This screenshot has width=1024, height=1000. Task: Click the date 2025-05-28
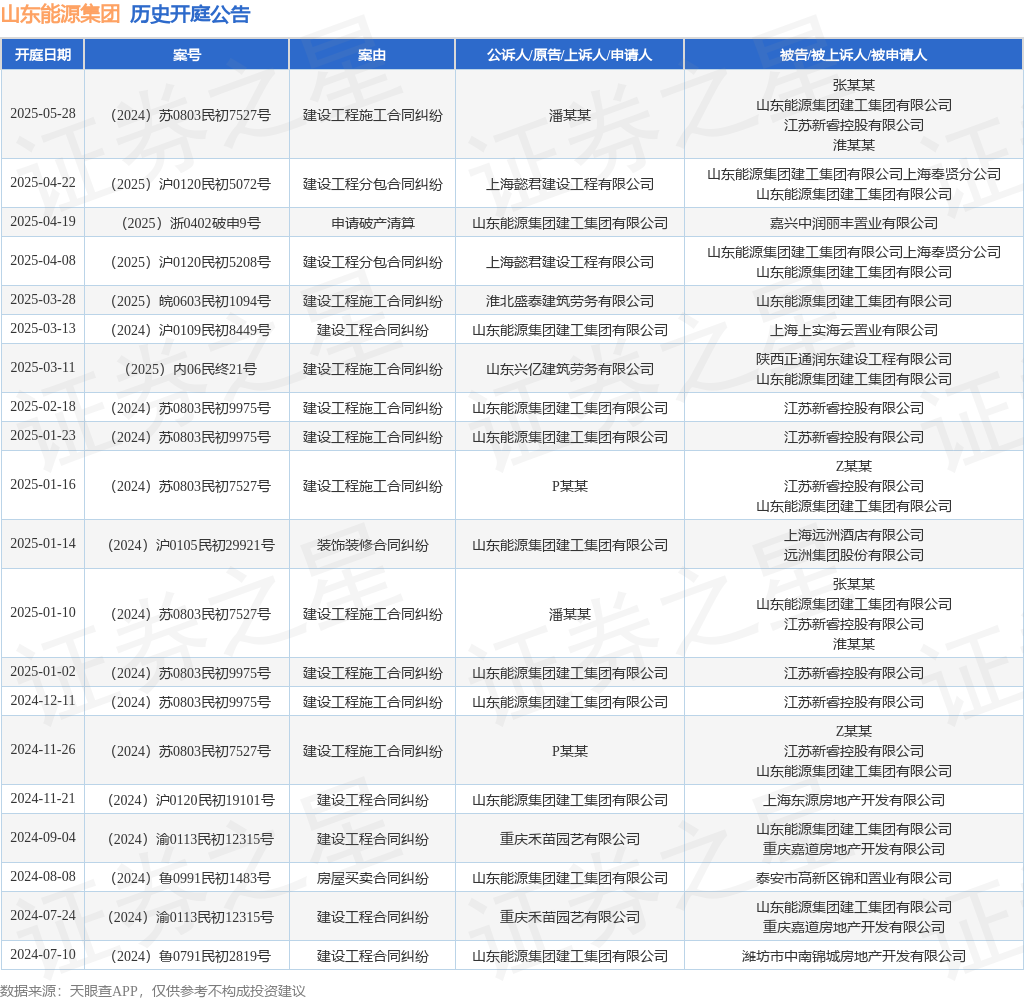pyautogui.click(x=43, y=114)
